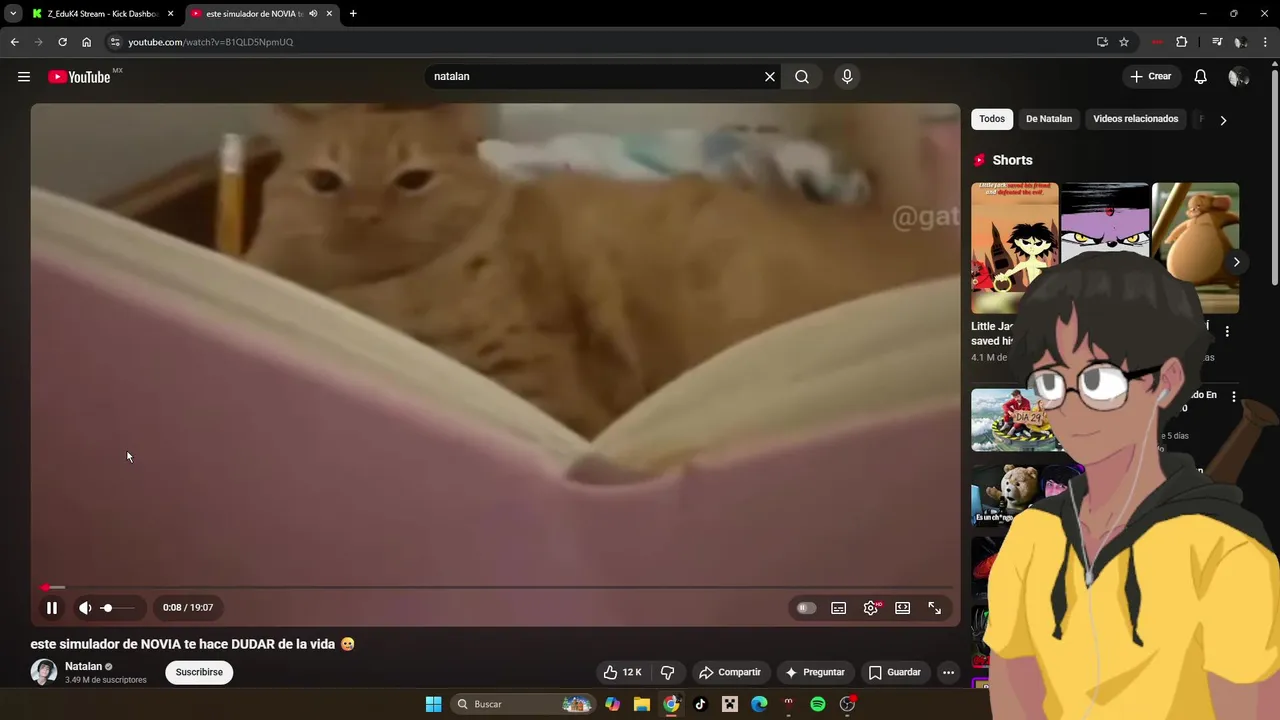
Task: Share video via Compartir
Action: point(730,673)
